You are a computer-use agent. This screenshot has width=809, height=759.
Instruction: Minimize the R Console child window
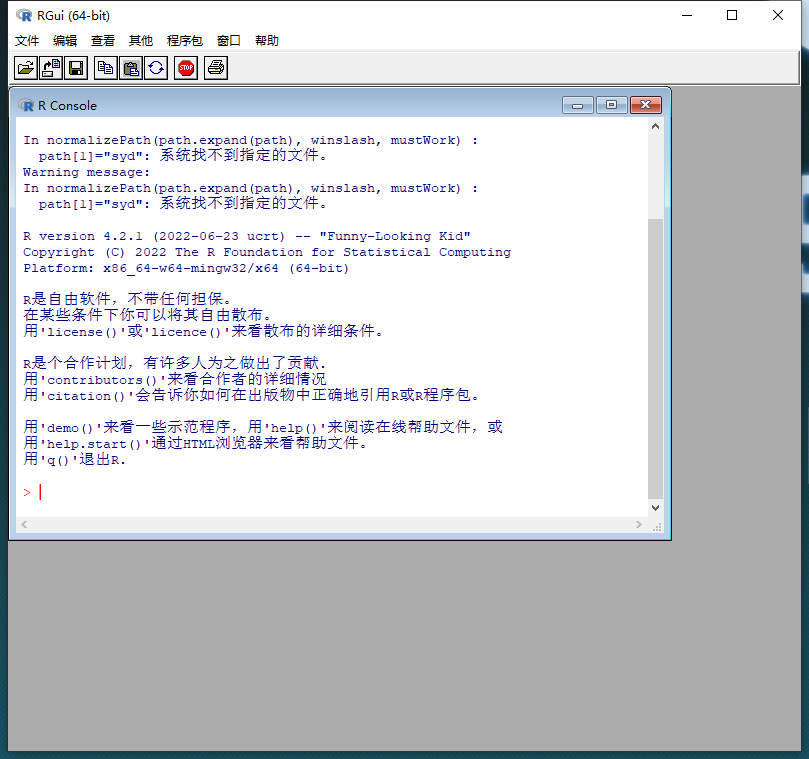tap(578, 105)
